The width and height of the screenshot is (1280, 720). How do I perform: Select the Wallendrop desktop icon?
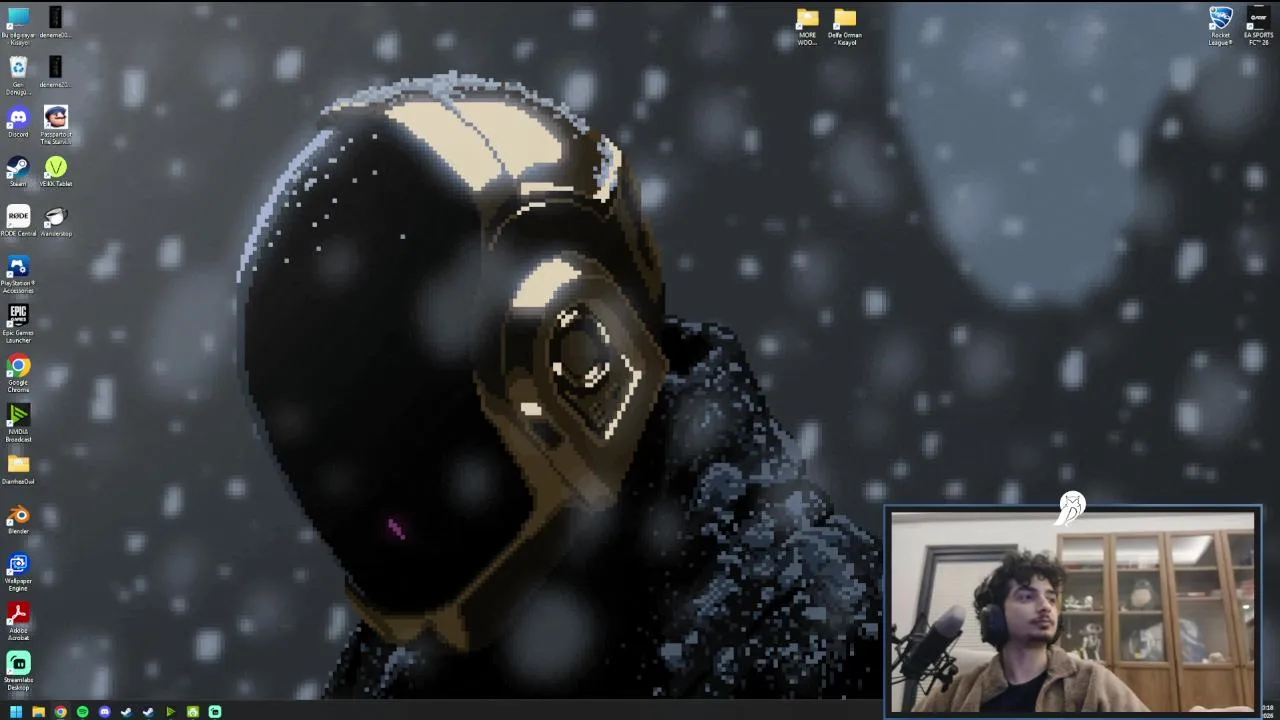(56, 216)
